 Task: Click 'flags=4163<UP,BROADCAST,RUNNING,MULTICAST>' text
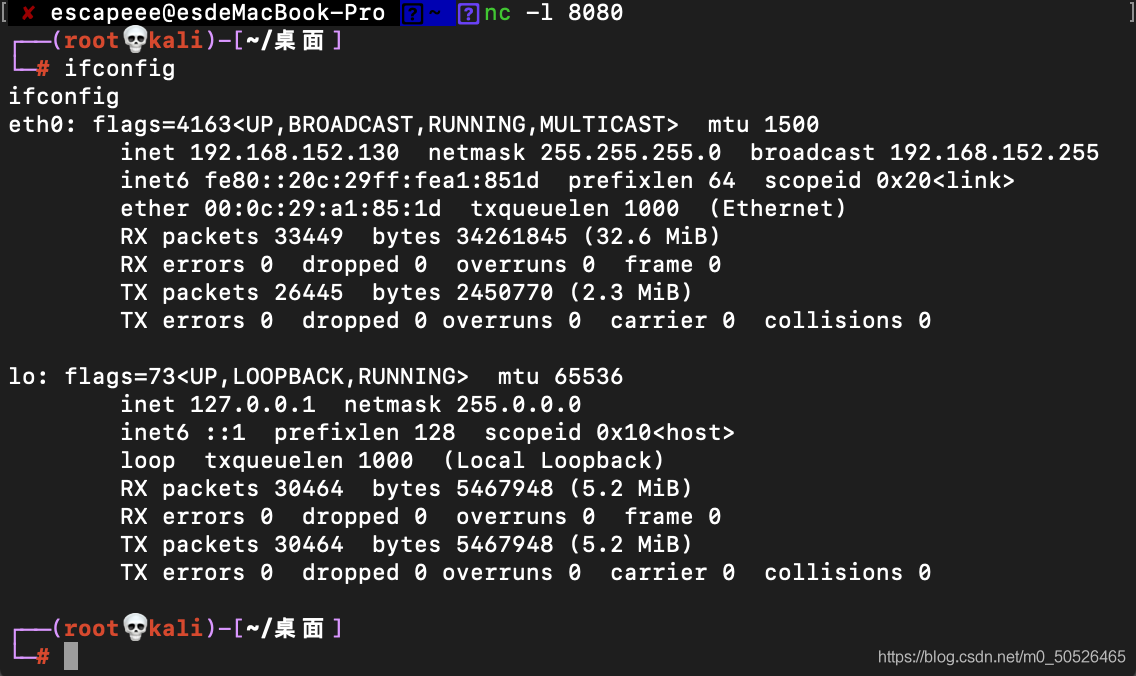(385, 125)
